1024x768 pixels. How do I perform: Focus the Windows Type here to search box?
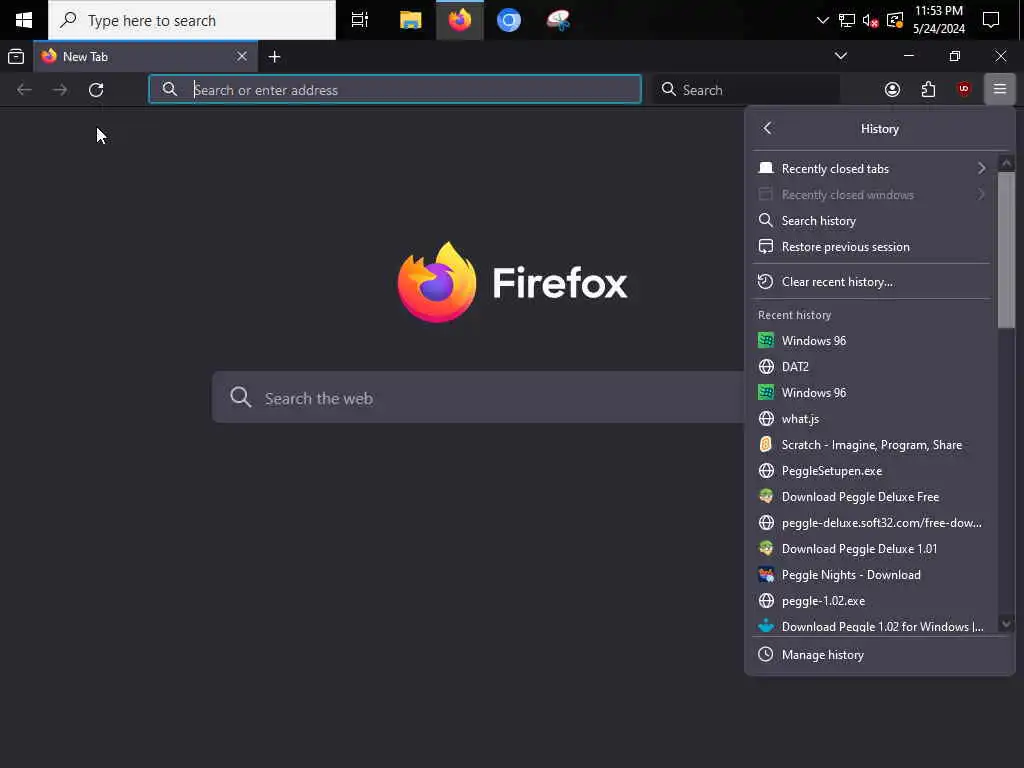192,20
